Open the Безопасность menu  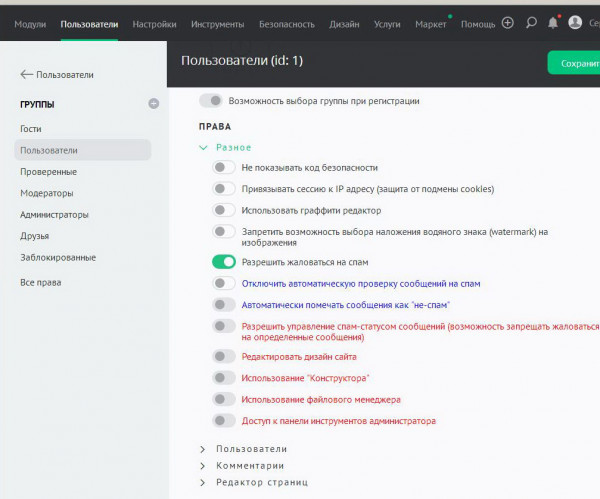(287, 24)
